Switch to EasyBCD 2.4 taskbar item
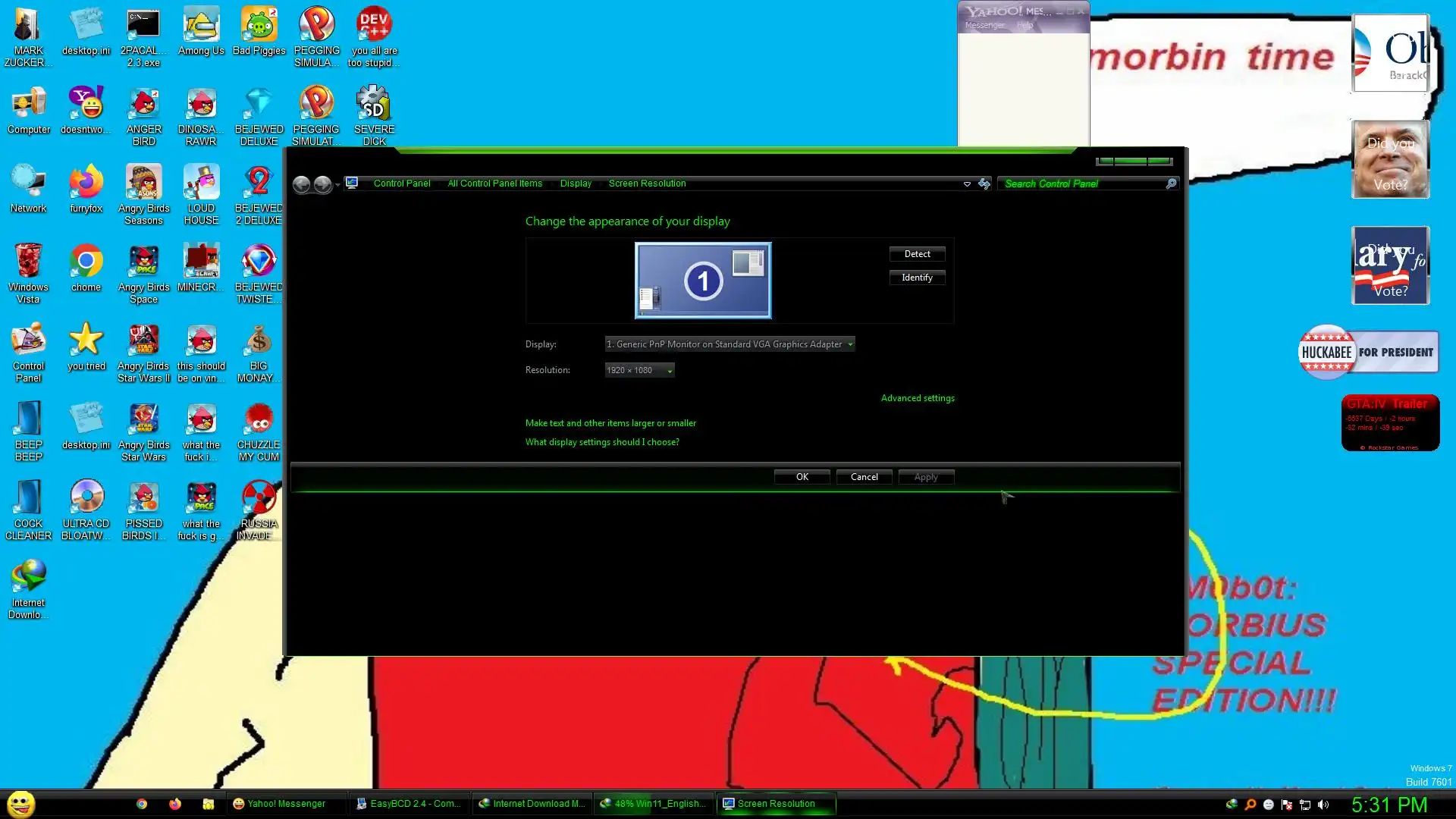 [409, 804]
